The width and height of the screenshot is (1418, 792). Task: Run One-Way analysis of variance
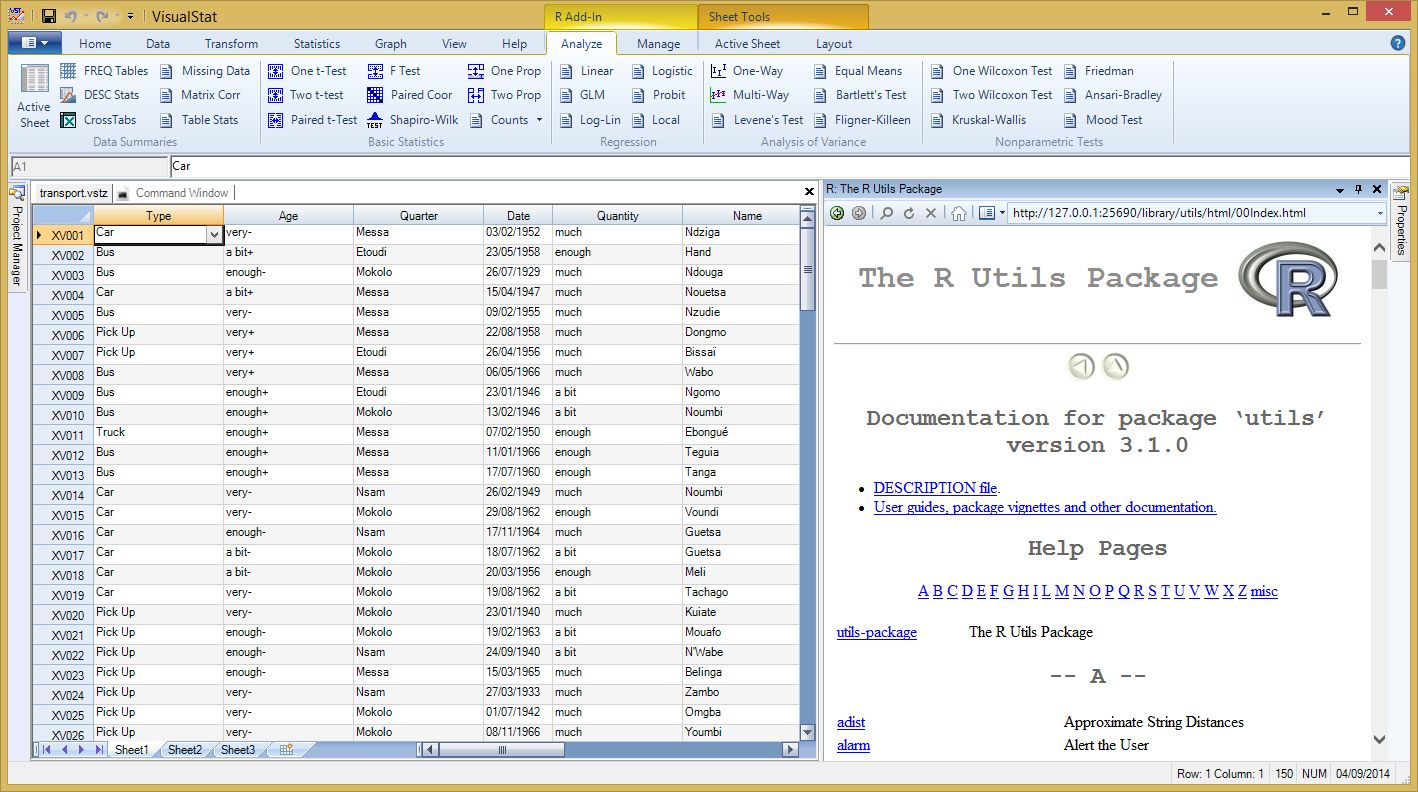[747, 71]
